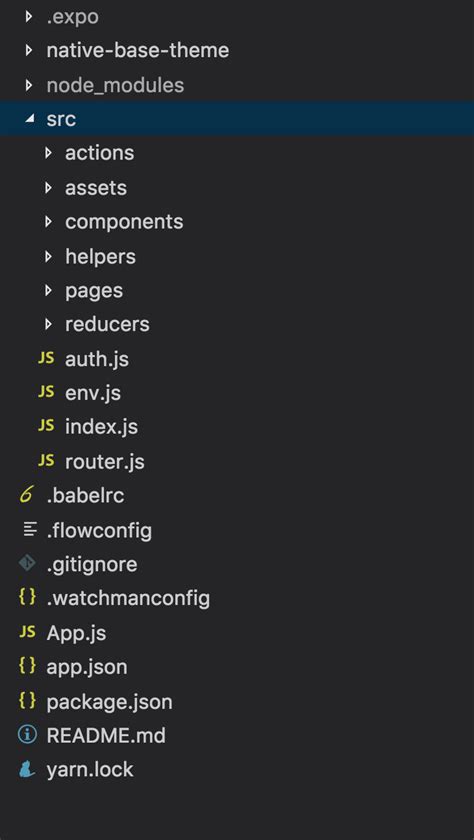Click the yarn cat icon beside yarn.lock
The width and height of the screenshot is (474, 840).
pos(27,769)
